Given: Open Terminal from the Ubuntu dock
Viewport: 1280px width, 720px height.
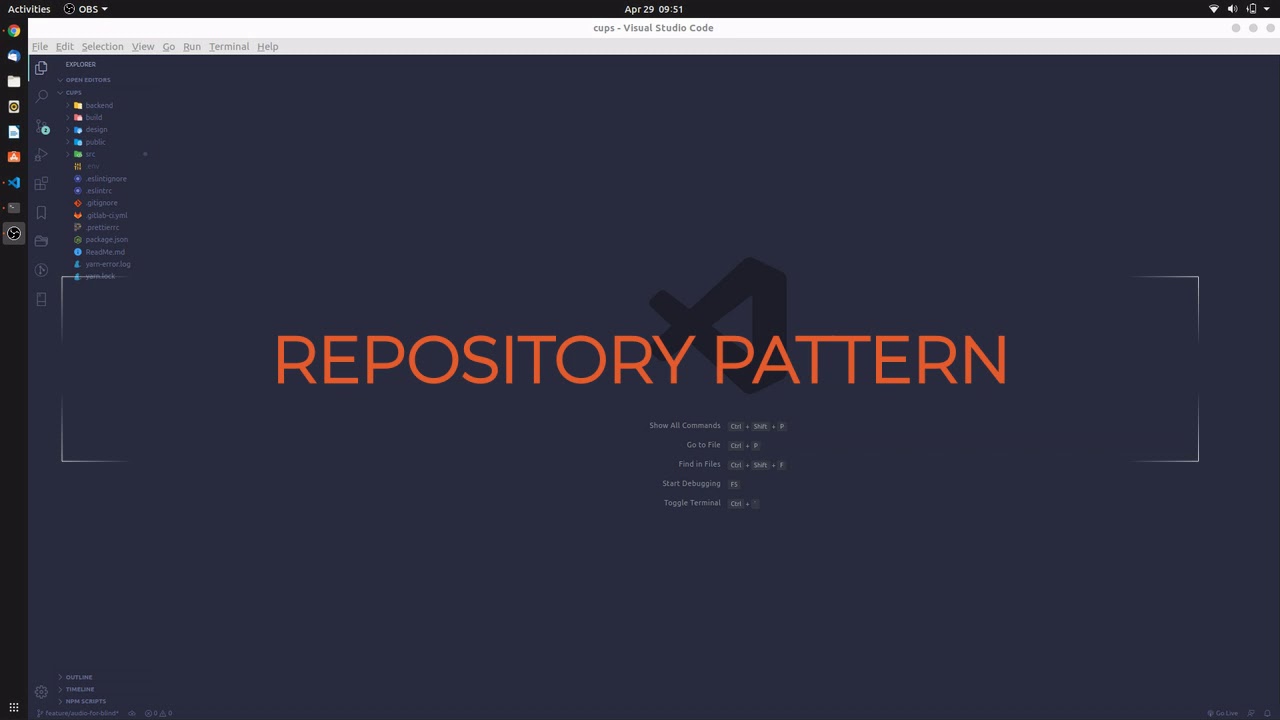Looking at the screenshot, I should pyautogui.click(x=14, y=208).
